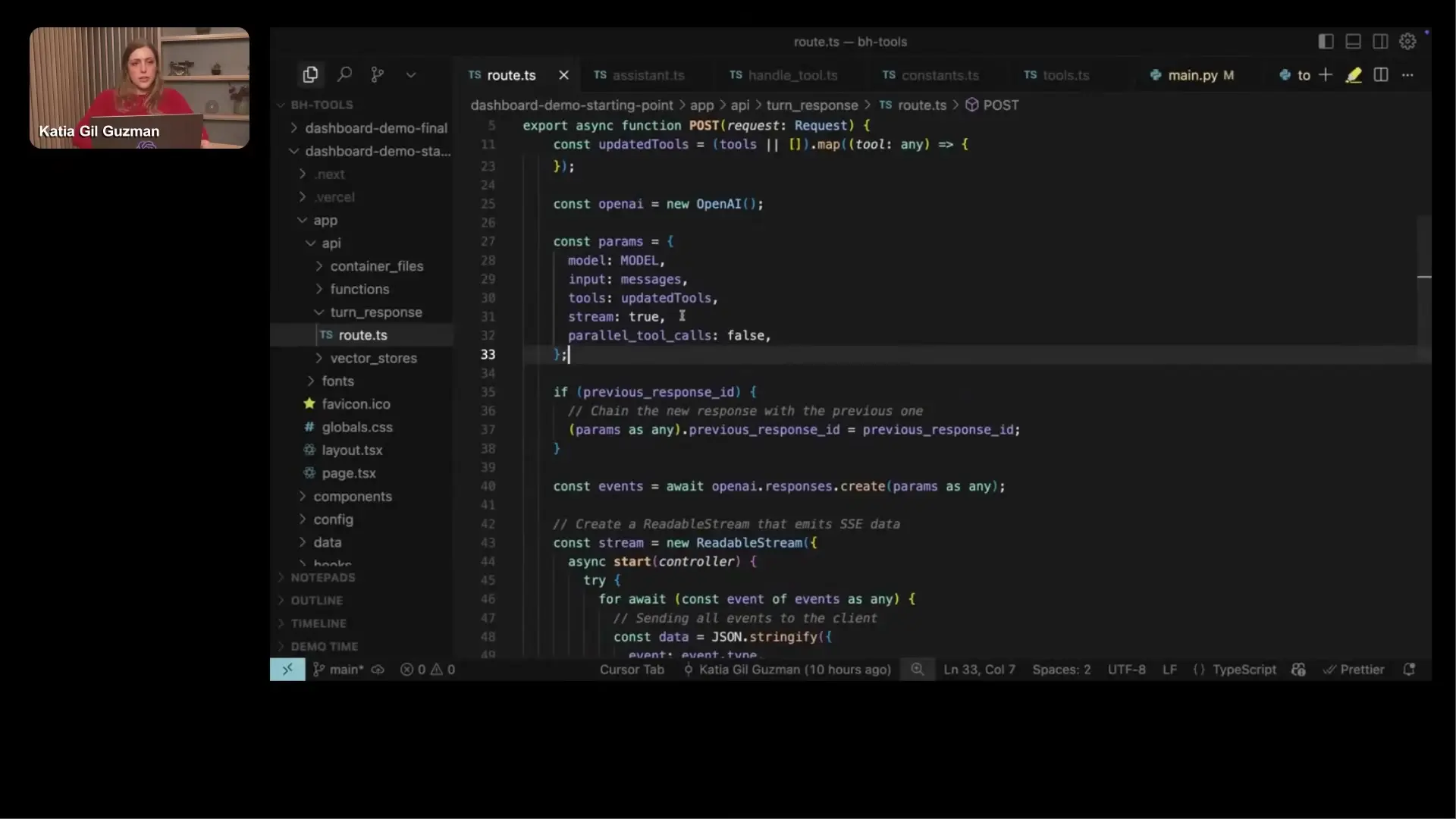Open the Search magnifier icon
This screenshot has width=1456, height=819.
pos(344,74)
